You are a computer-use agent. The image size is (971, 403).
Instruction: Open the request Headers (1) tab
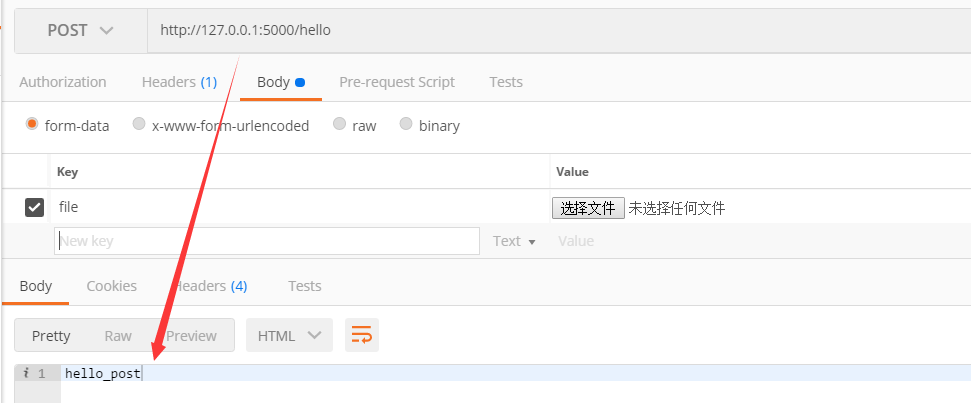[x=179, y=82]
